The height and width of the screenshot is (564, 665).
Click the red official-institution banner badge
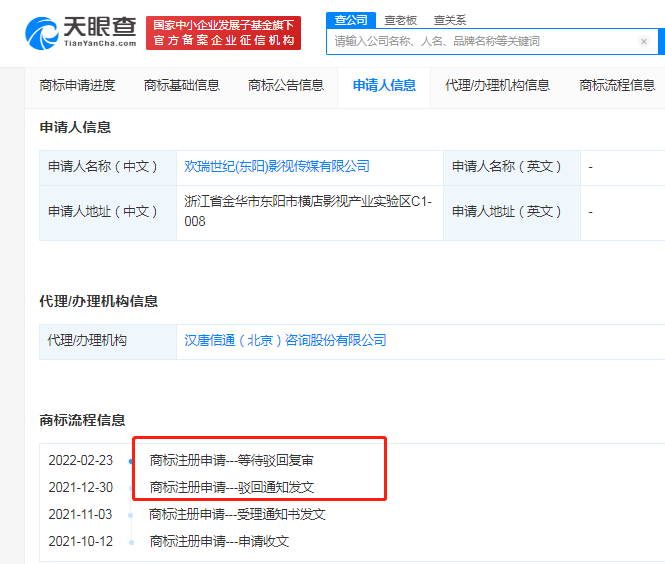pyautogui.click(x=224, y=33)
